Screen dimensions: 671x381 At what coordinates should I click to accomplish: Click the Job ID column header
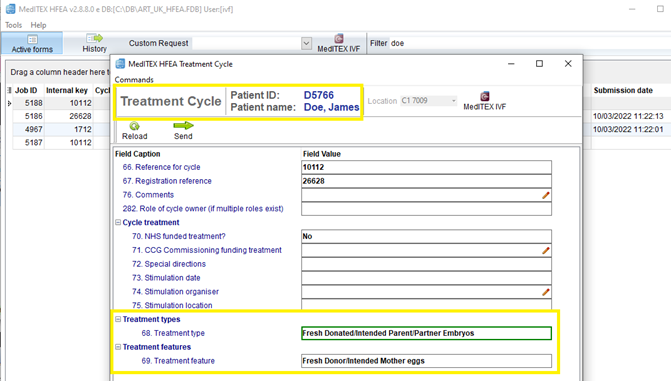coord(26,90)
